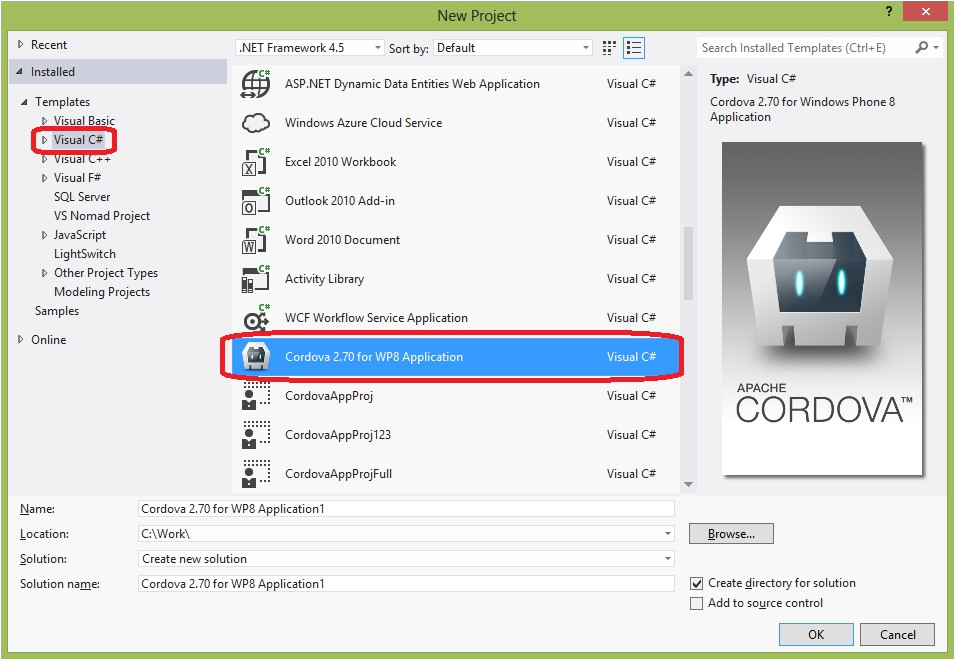955x660 pixels.
Task: Switch to small icons view
Action: (609, 48)
